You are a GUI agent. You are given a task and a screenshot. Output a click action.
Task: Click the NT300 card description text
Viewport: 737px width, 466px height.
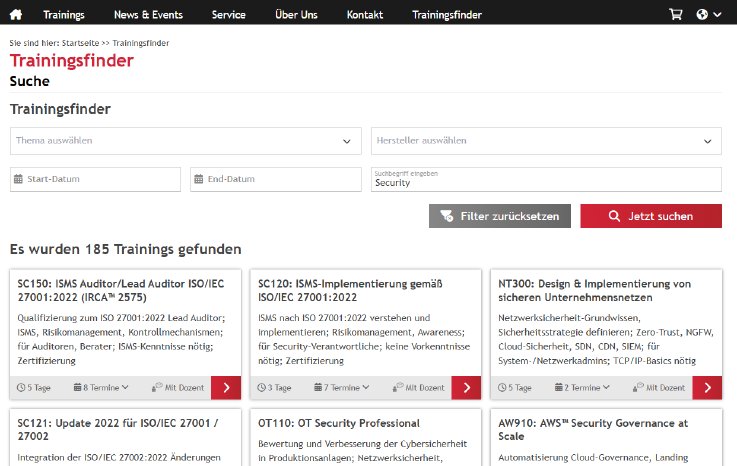(606, 339)
